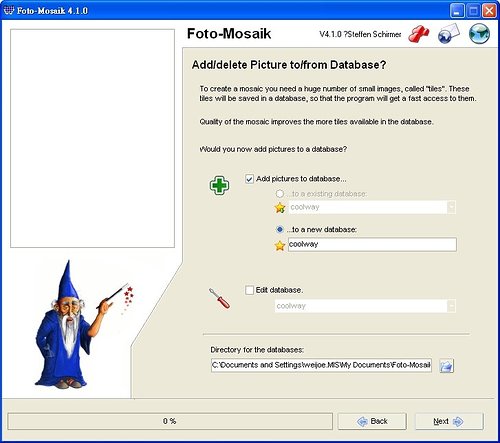Open the email envelope globe icon
500x443 pixels.
448,34
